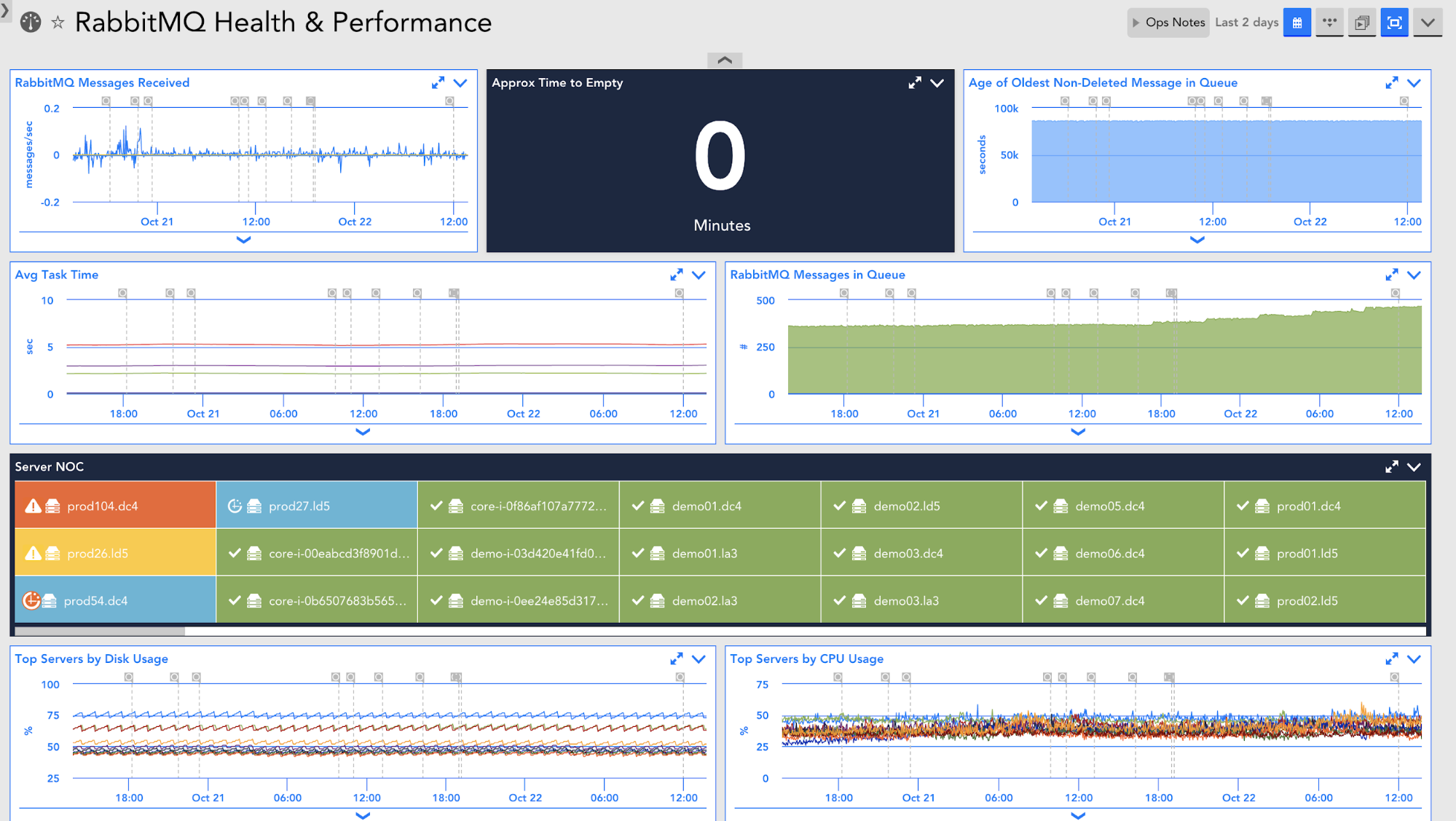Click the clock icon on prod27.ld5
Image resolution: width=1456 pixels, height=821 pixels.
coord(235,506)
